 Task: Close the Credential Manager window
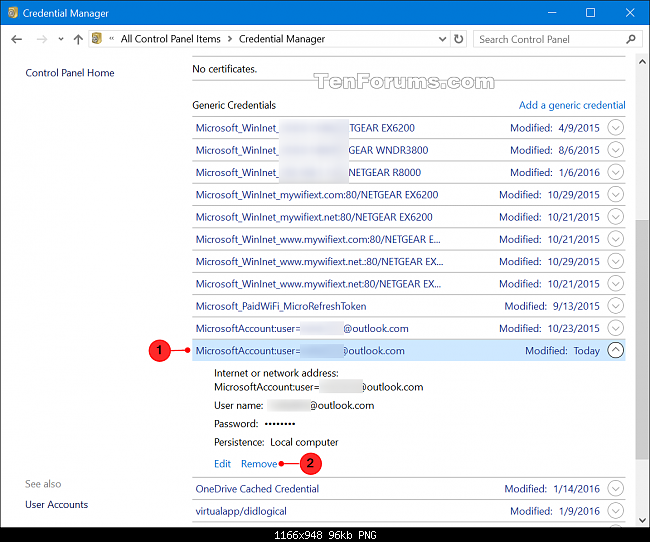630,13
